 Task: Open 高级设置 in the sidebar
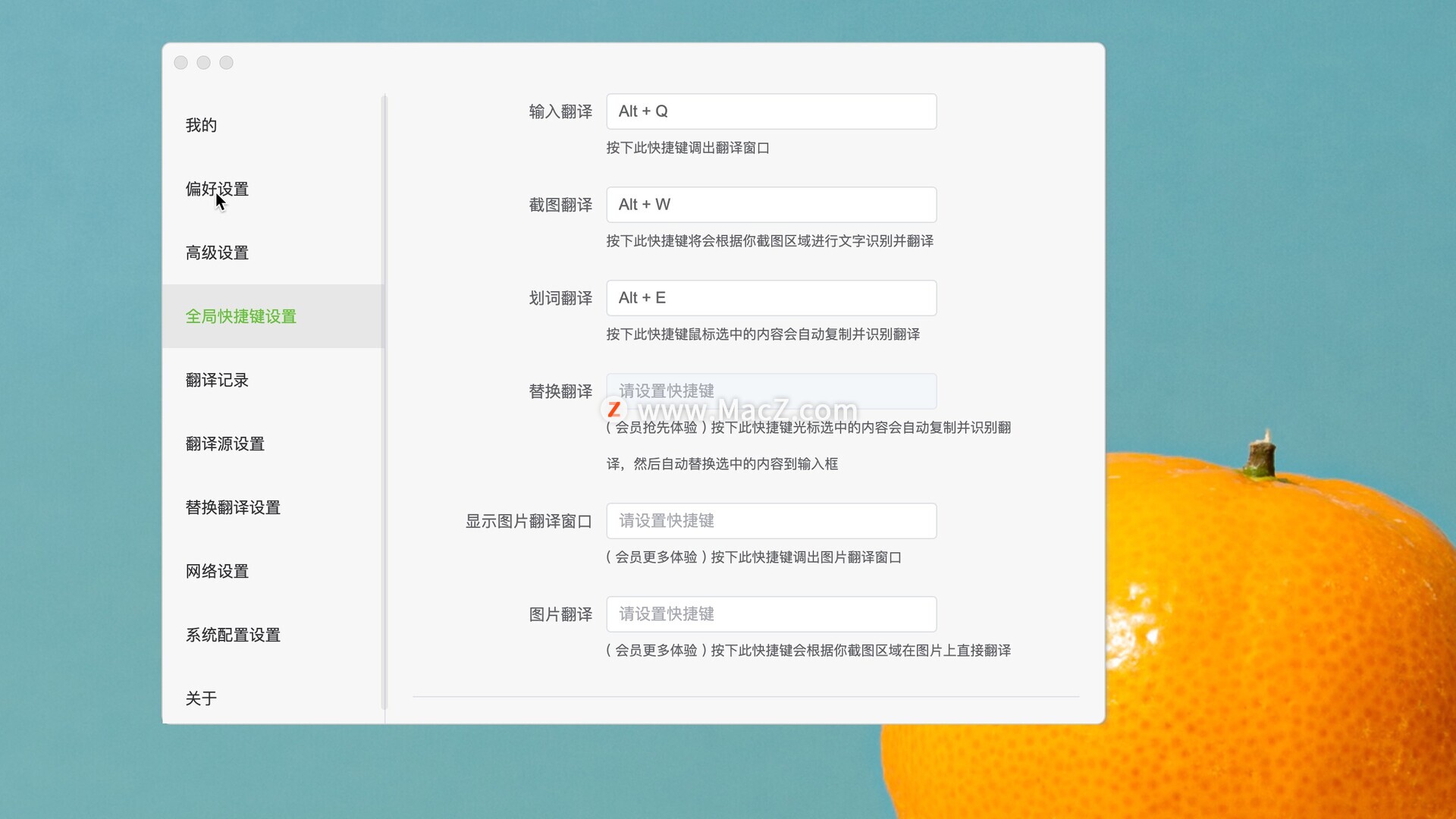(273, 253)
